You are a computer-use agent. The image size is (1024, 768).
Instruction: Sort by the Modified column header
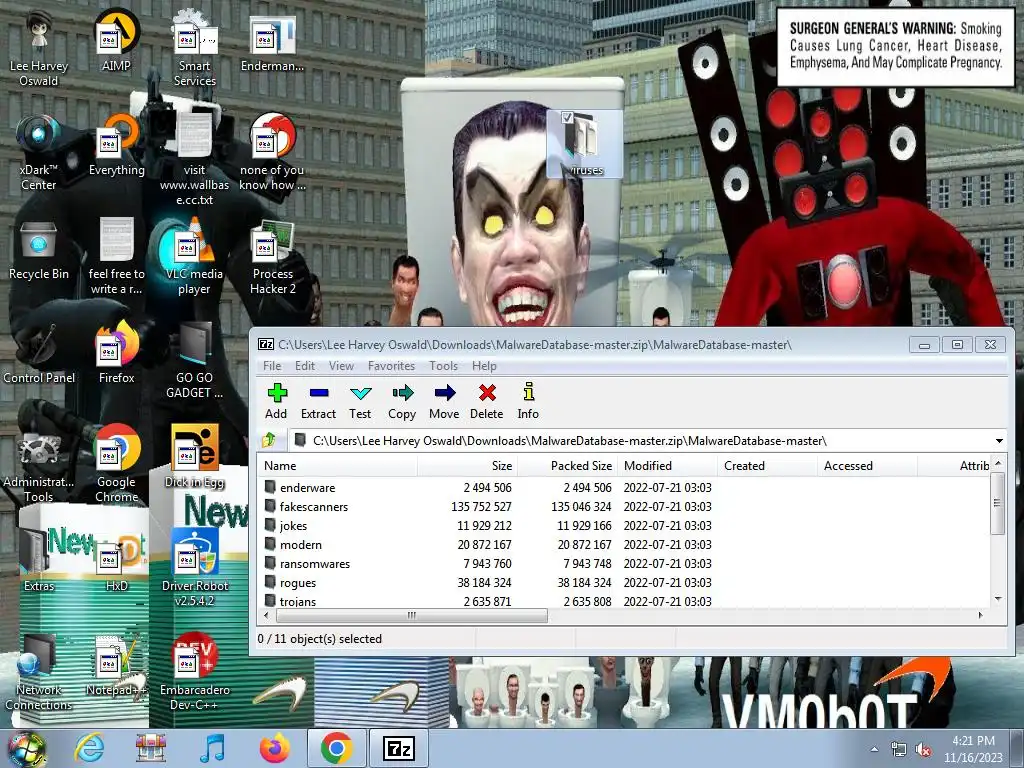667,466
